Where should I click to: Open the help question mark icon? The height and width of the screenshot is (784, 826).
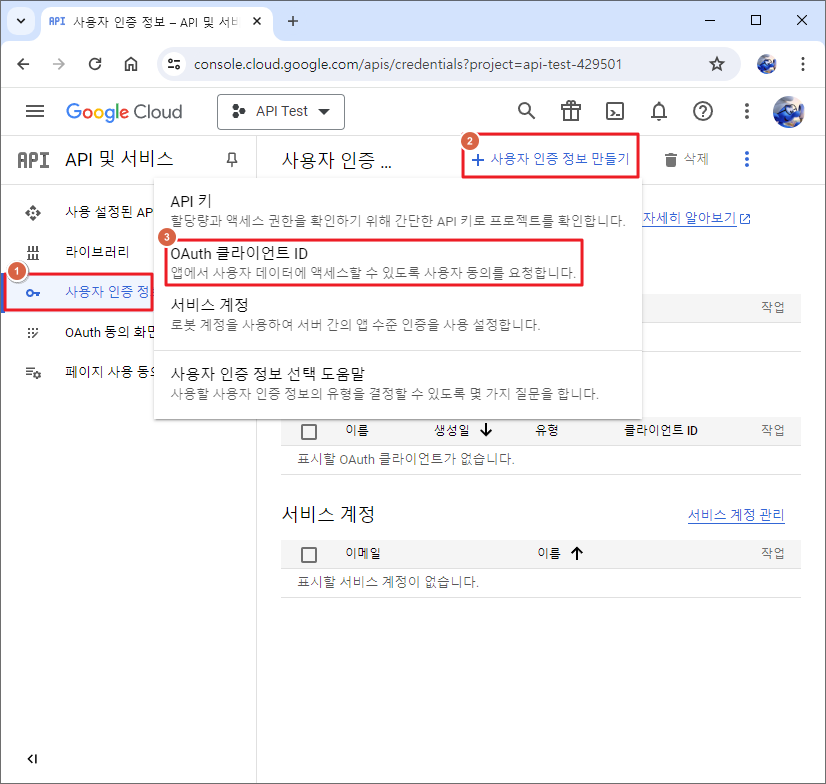pos(703,111)
